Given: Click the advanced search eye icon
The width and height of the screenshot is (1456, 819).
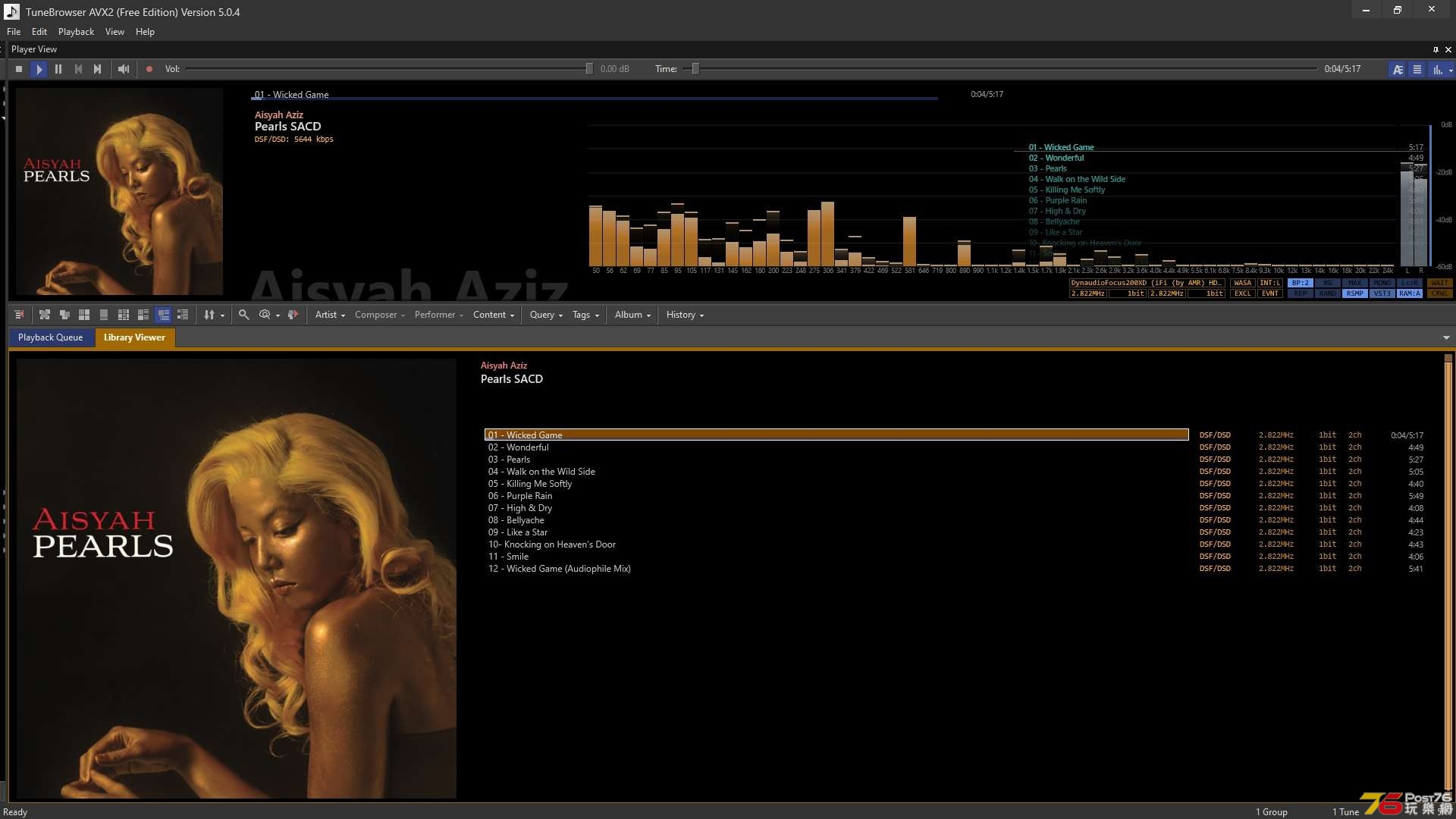Looking at the screenshot, I should pyautogui.click(x=265, y=315).
